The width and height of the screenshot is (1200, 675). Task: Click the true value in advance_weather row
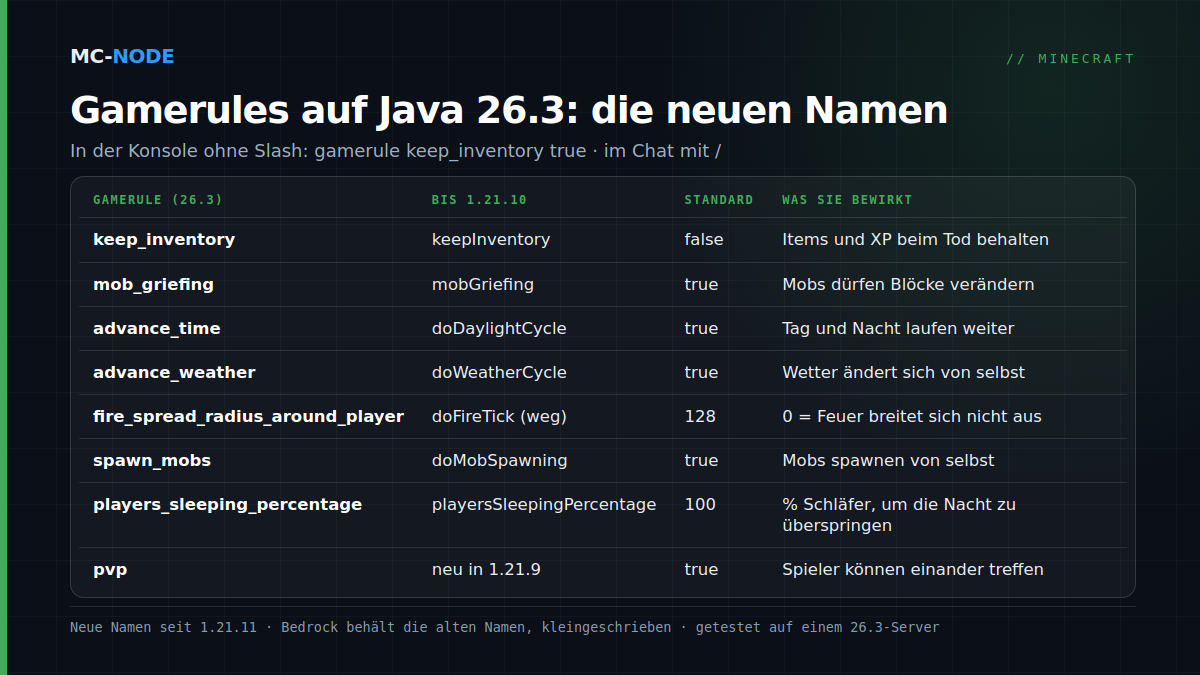[701, 372]
